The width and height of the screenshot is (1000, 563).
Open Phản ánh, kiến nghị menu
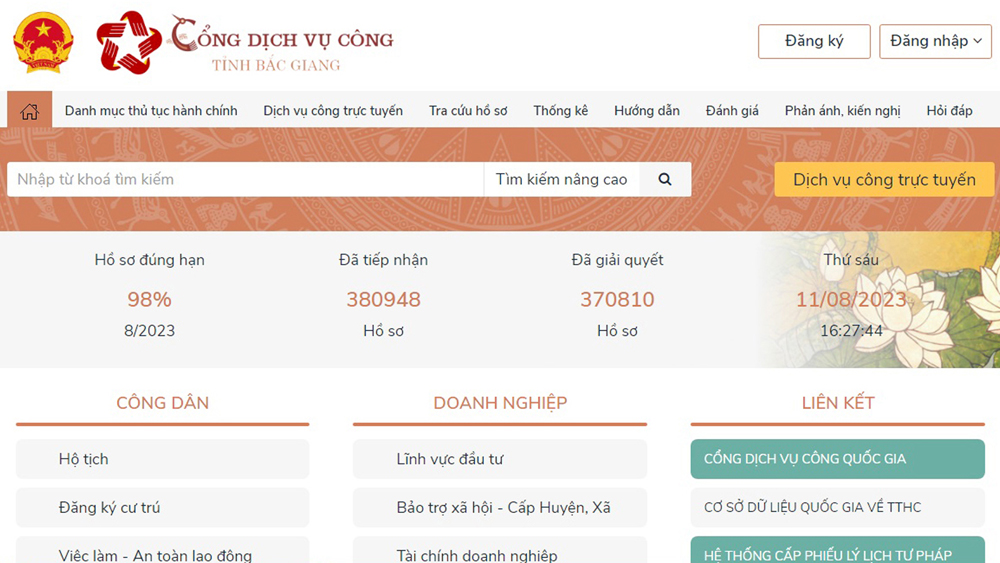coord(842,110)
